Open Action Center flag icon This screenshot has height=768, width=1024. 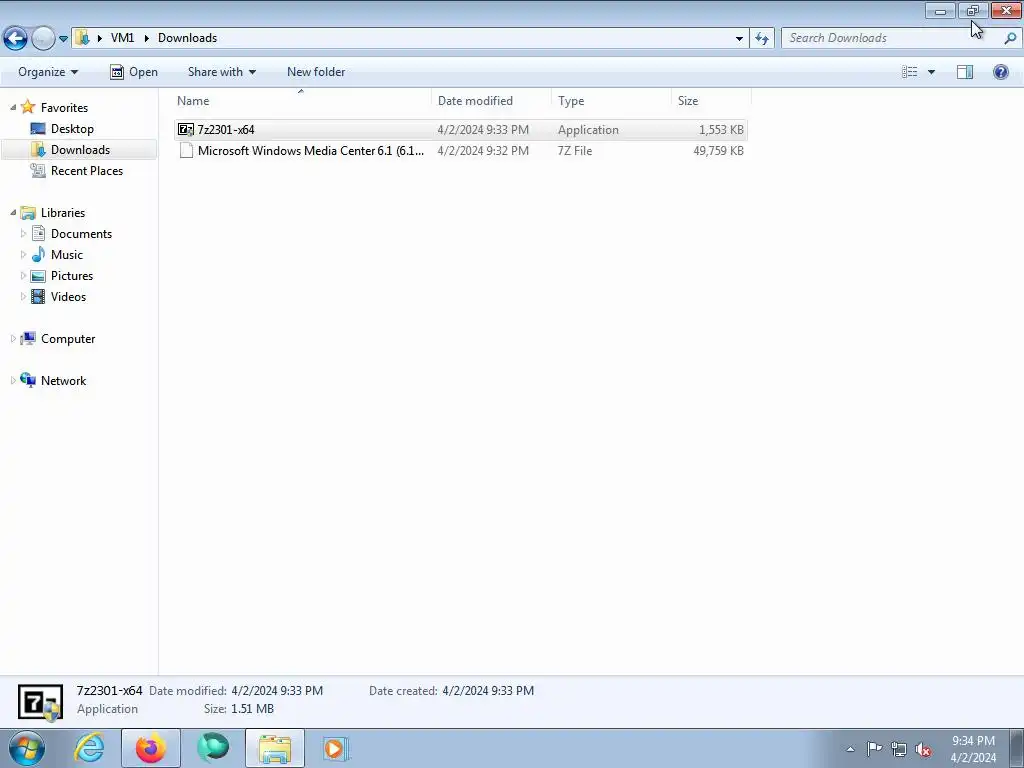(x=874, y=748)
